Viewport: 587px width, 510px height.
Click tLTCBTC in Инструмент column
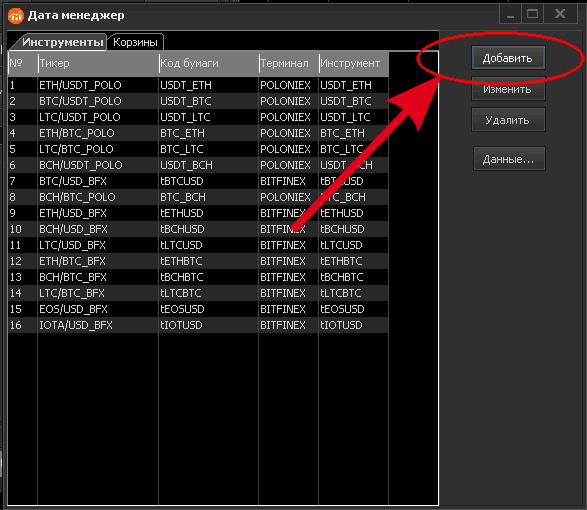[x=341, y=293]
